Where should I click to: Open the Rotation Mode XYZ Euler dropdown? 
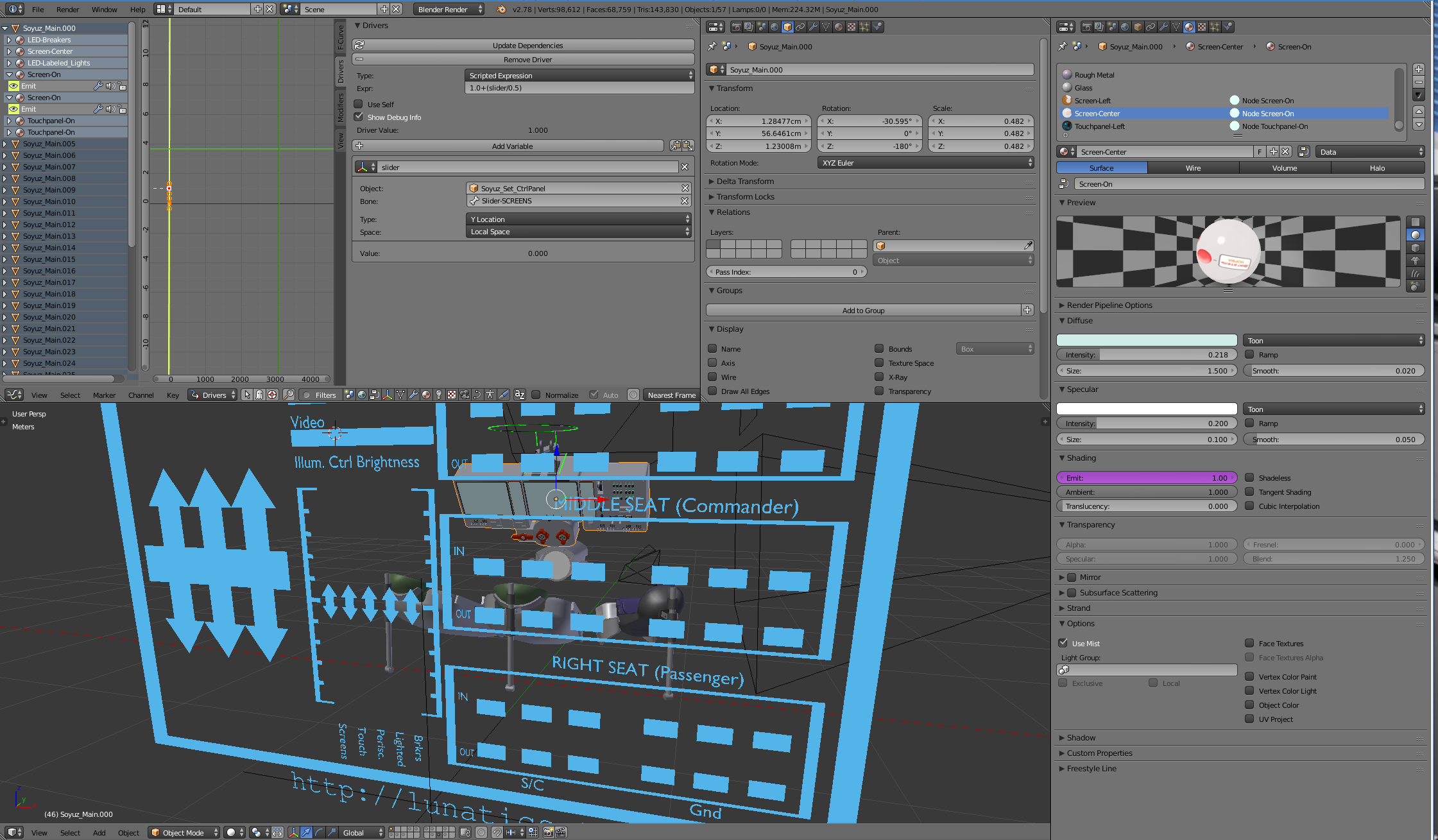(925, 162)
